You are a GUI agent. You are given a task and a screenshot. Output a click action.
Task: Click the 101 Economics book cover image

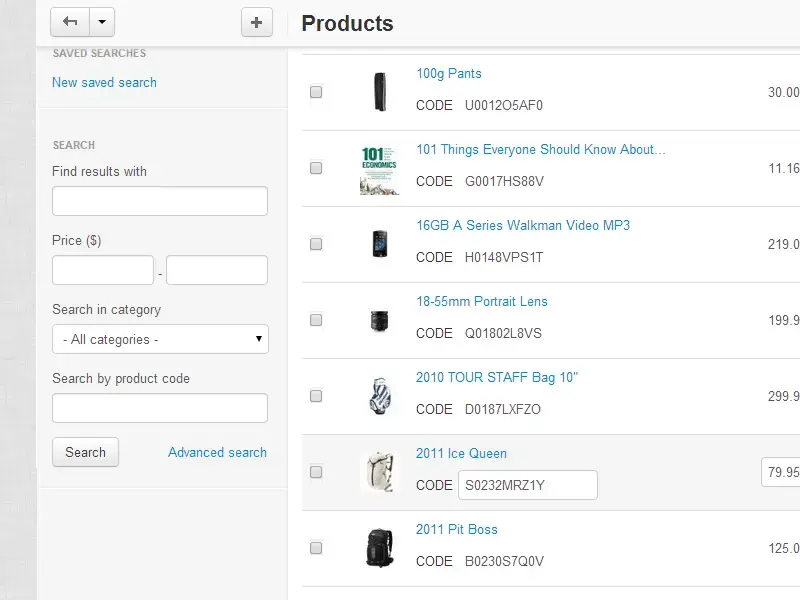379,169
